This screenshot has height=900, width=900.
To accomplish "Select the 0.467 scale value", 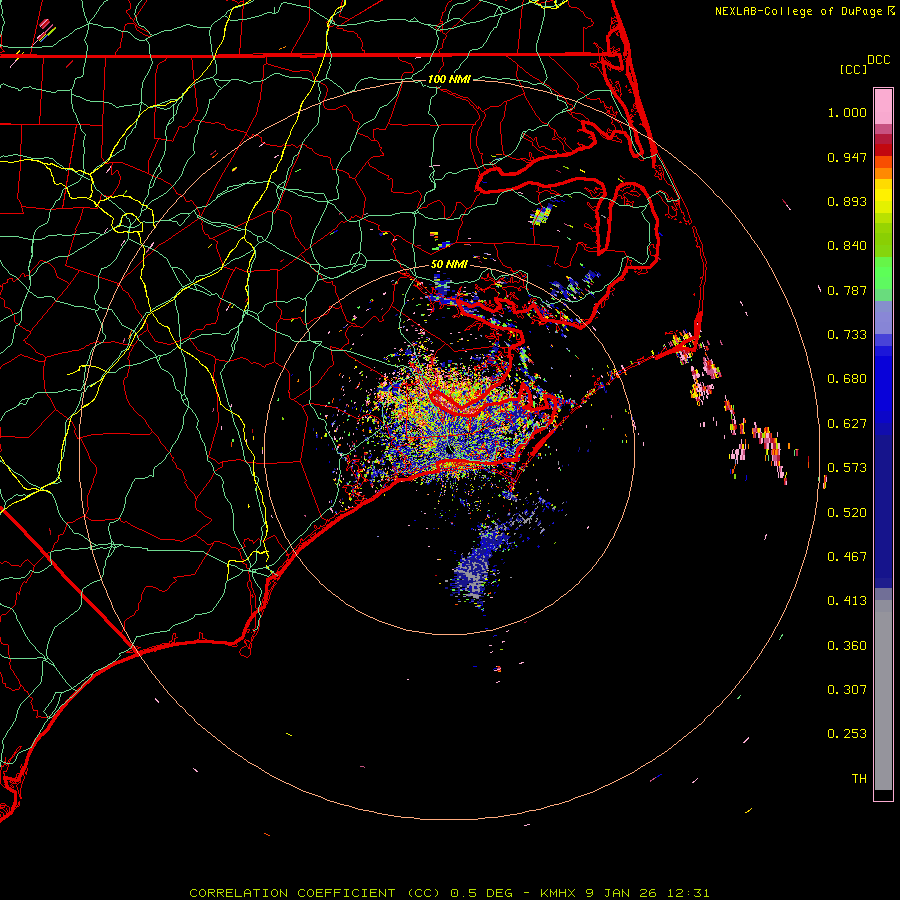I will click(x=847, y=557).
